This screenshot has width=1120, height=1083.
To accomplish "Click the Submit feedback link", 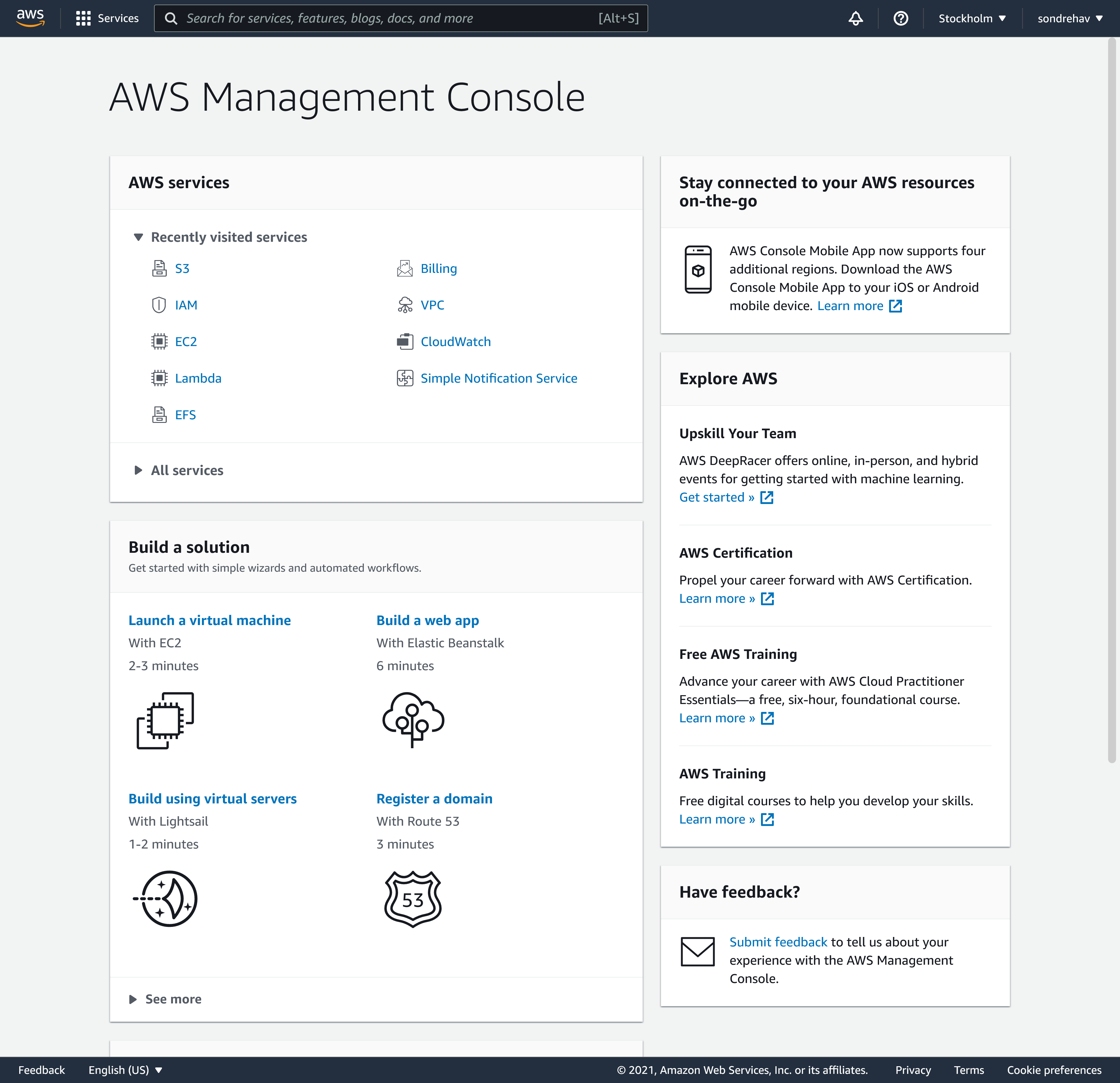I will 778,942.
